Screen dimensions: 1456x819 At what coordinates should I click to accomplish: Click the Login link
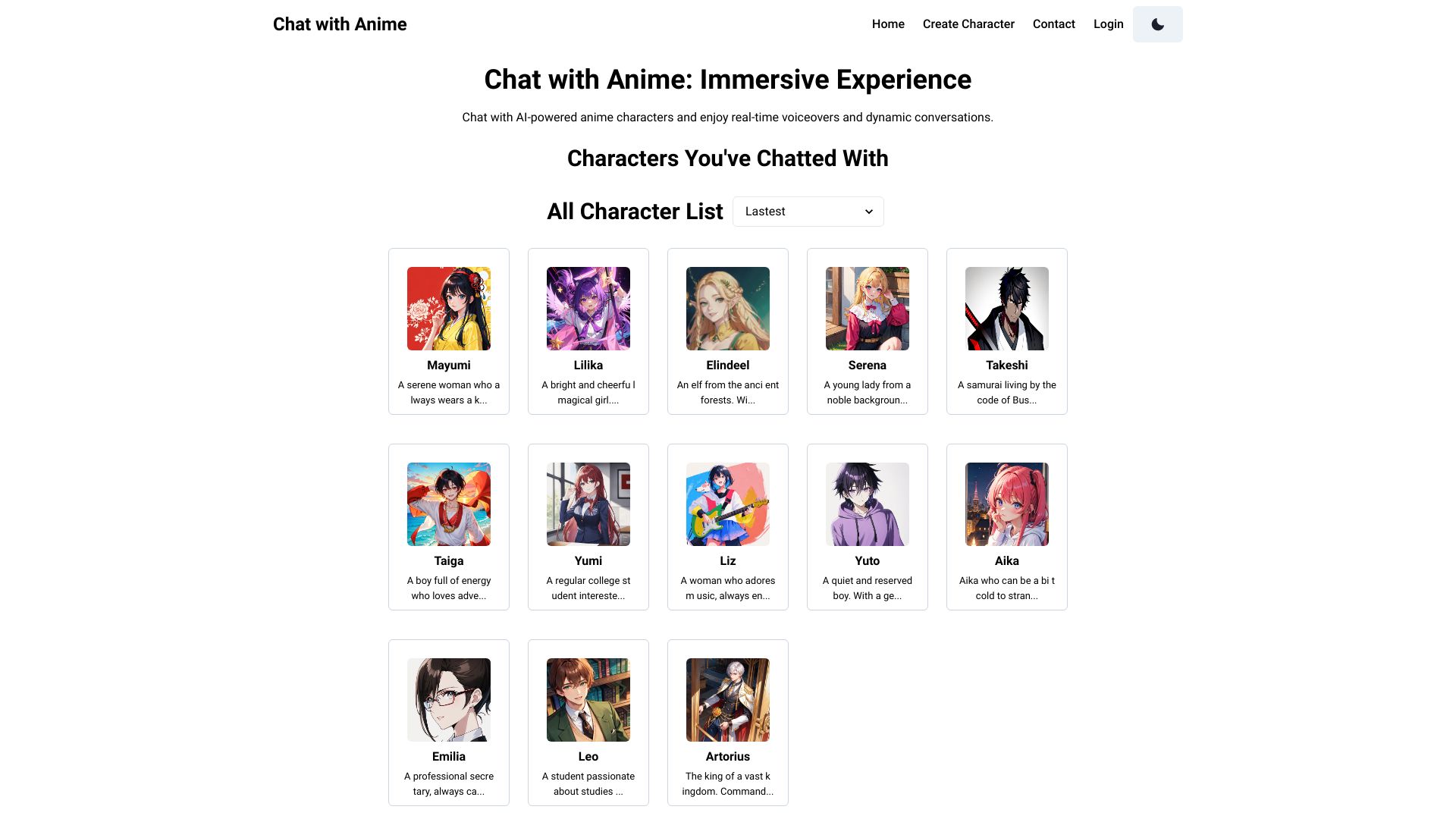1108,24
